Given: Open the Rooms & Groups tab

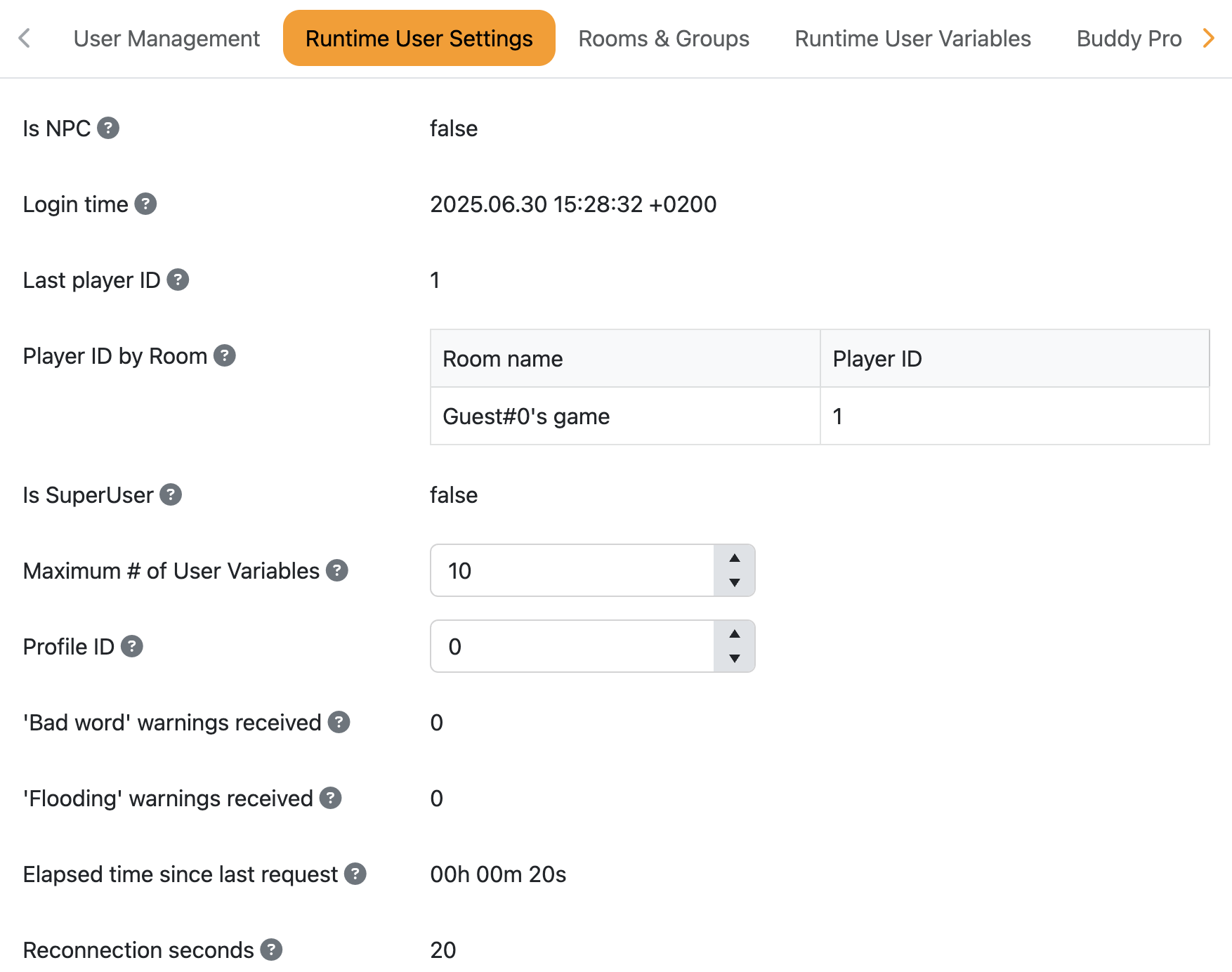Looking at the screenshot, I should click(x=663, y=39).
